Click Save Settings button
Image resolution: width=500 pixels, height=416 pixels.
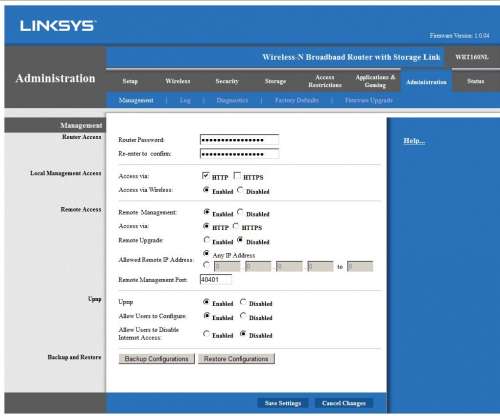tap(283, 403)
